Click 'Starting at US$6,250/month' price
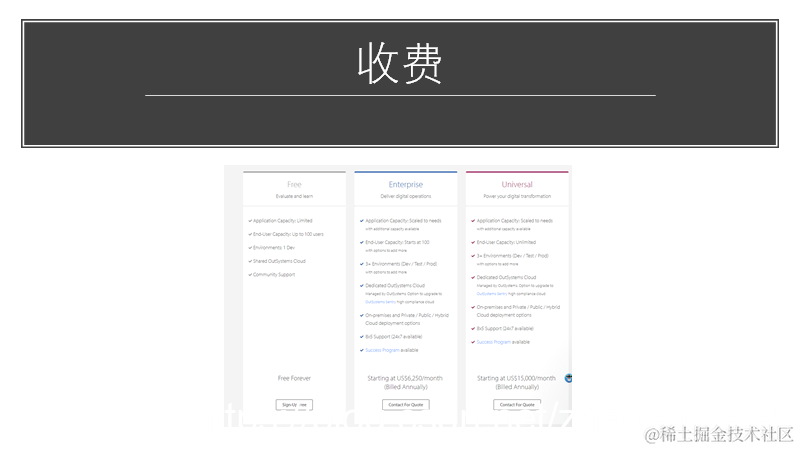The width and height of the screenshot is (800, 450). pos(405,378)
